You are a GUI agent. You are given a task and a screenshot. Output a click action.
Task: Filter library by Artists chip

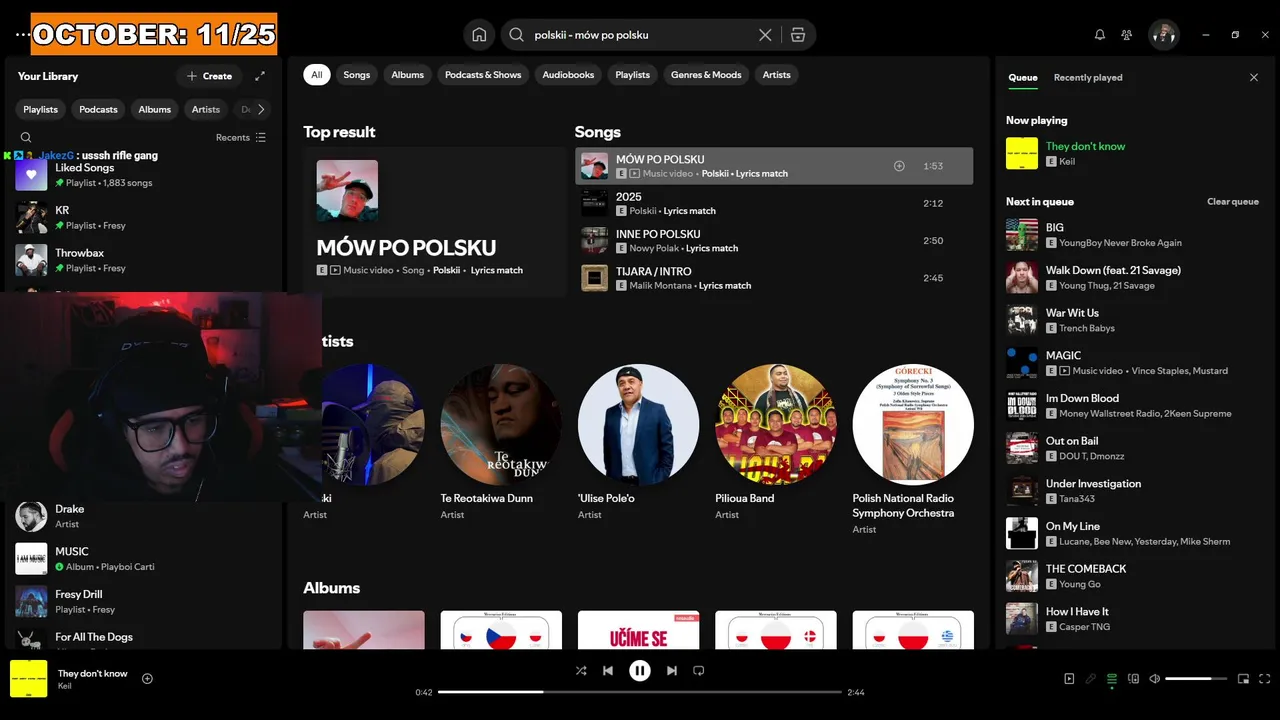click(x=206, y=110)
